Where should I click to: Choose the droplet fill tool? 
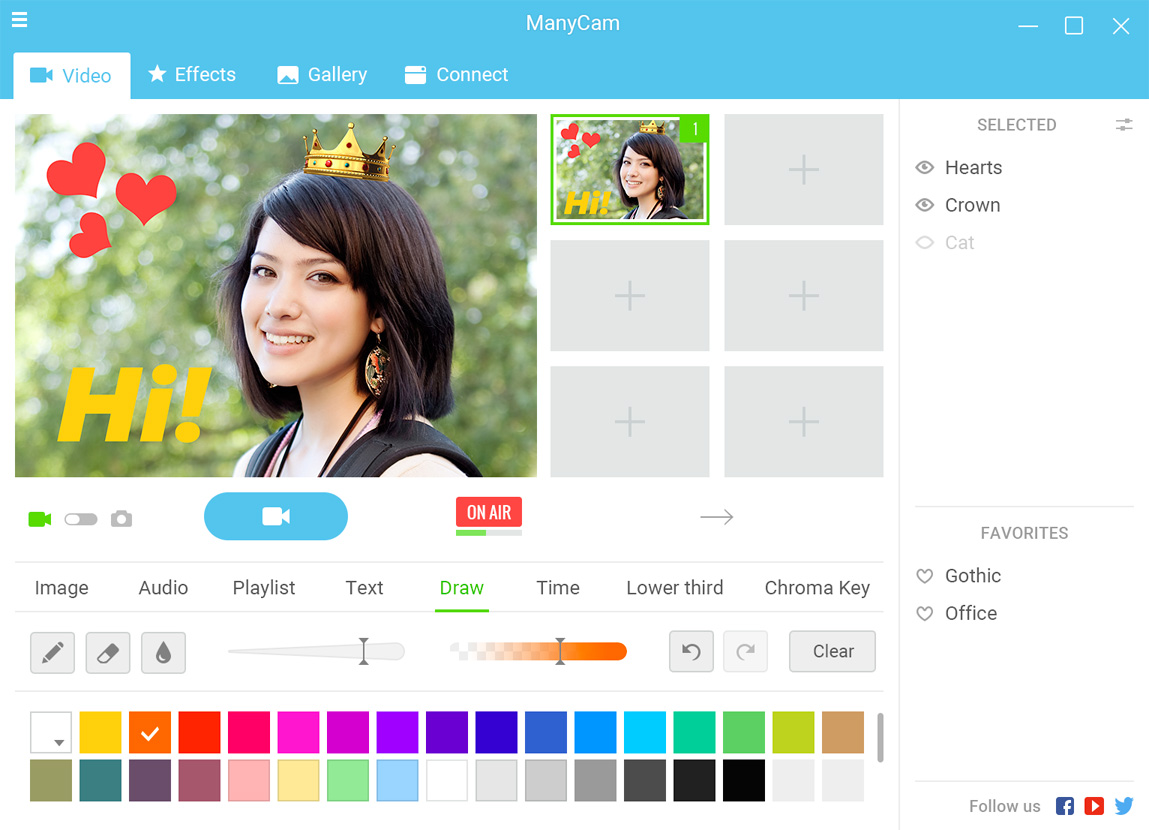[x=163, y=652]
